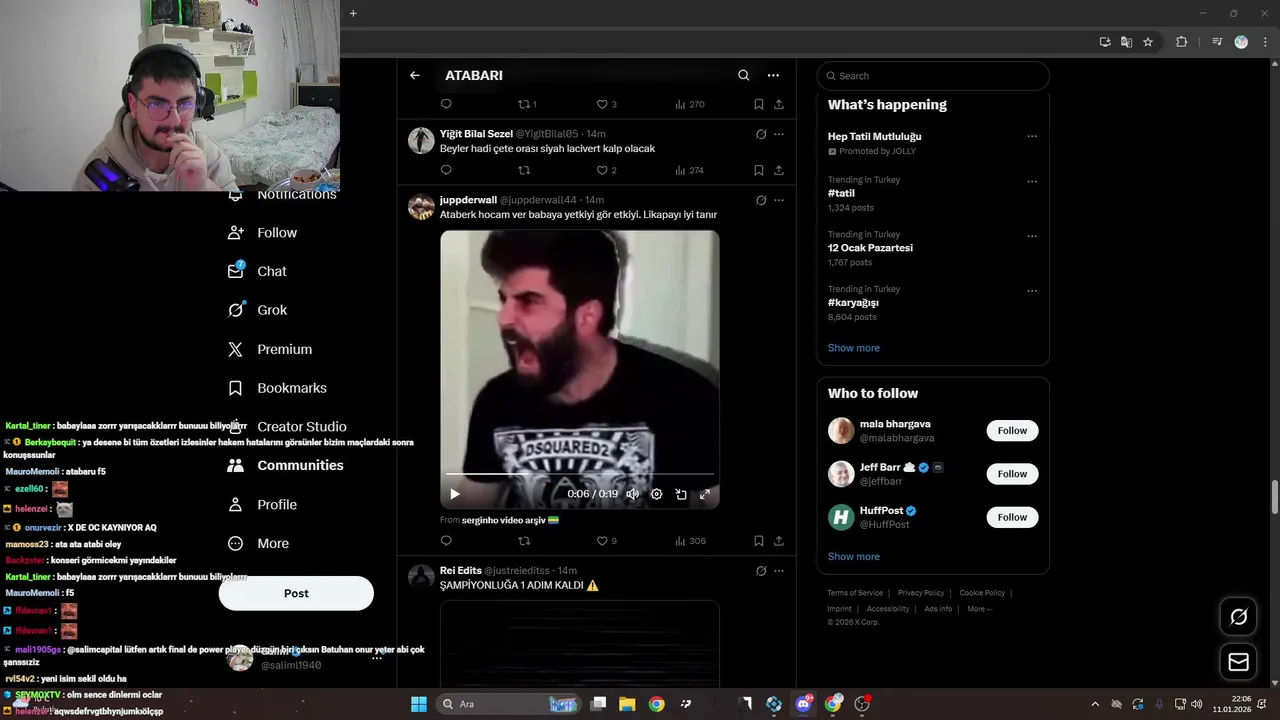
Task: Open Bookmarks in the X sidebar
Action: pyautogui.click(x=277, y=388)
